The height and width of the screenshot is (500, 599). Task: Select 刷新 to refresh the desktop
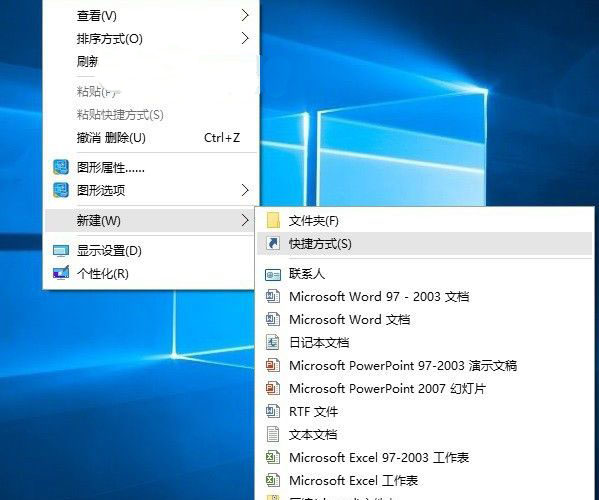click(150, 61)
